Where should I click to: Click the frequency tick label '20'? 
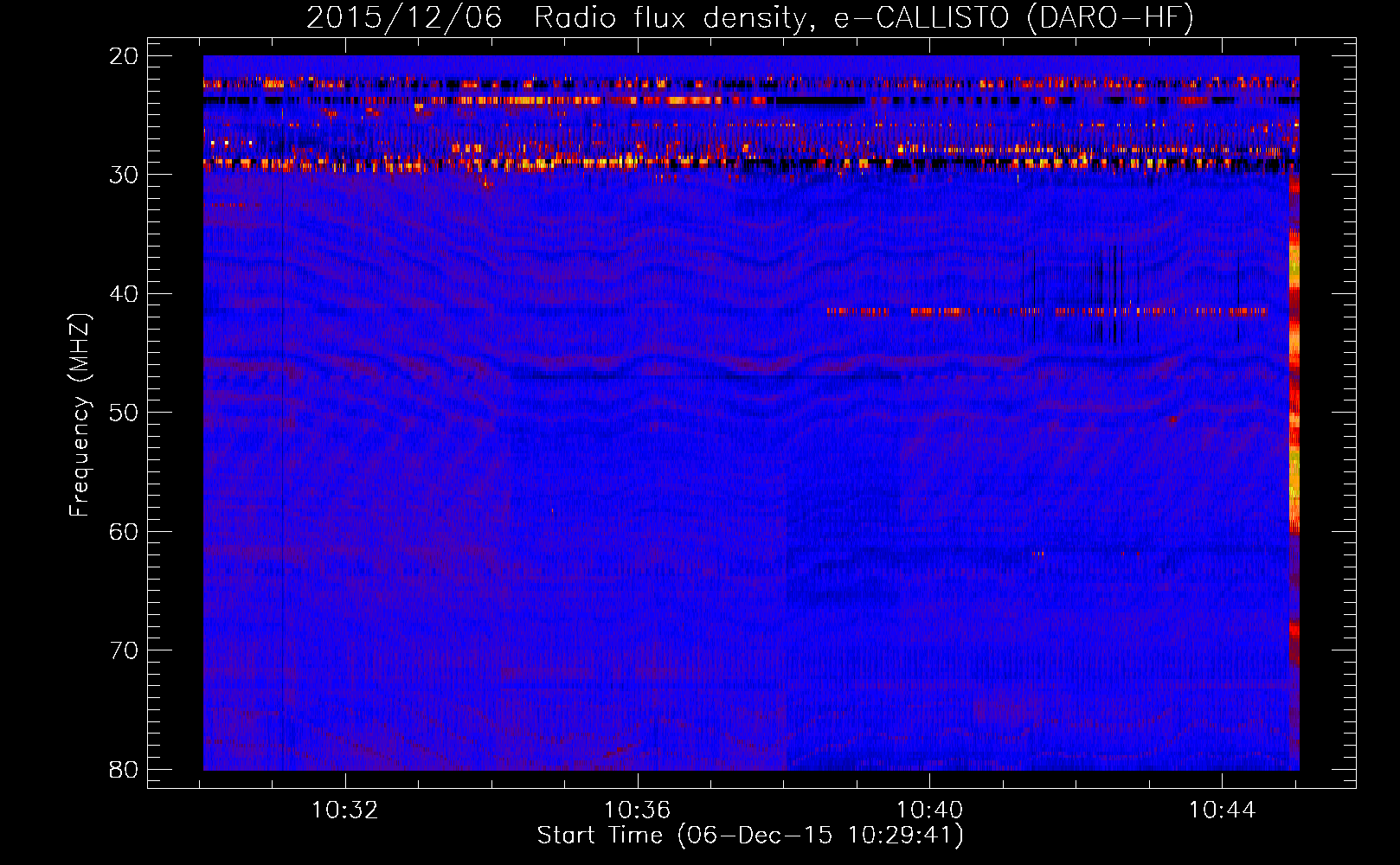125,56
